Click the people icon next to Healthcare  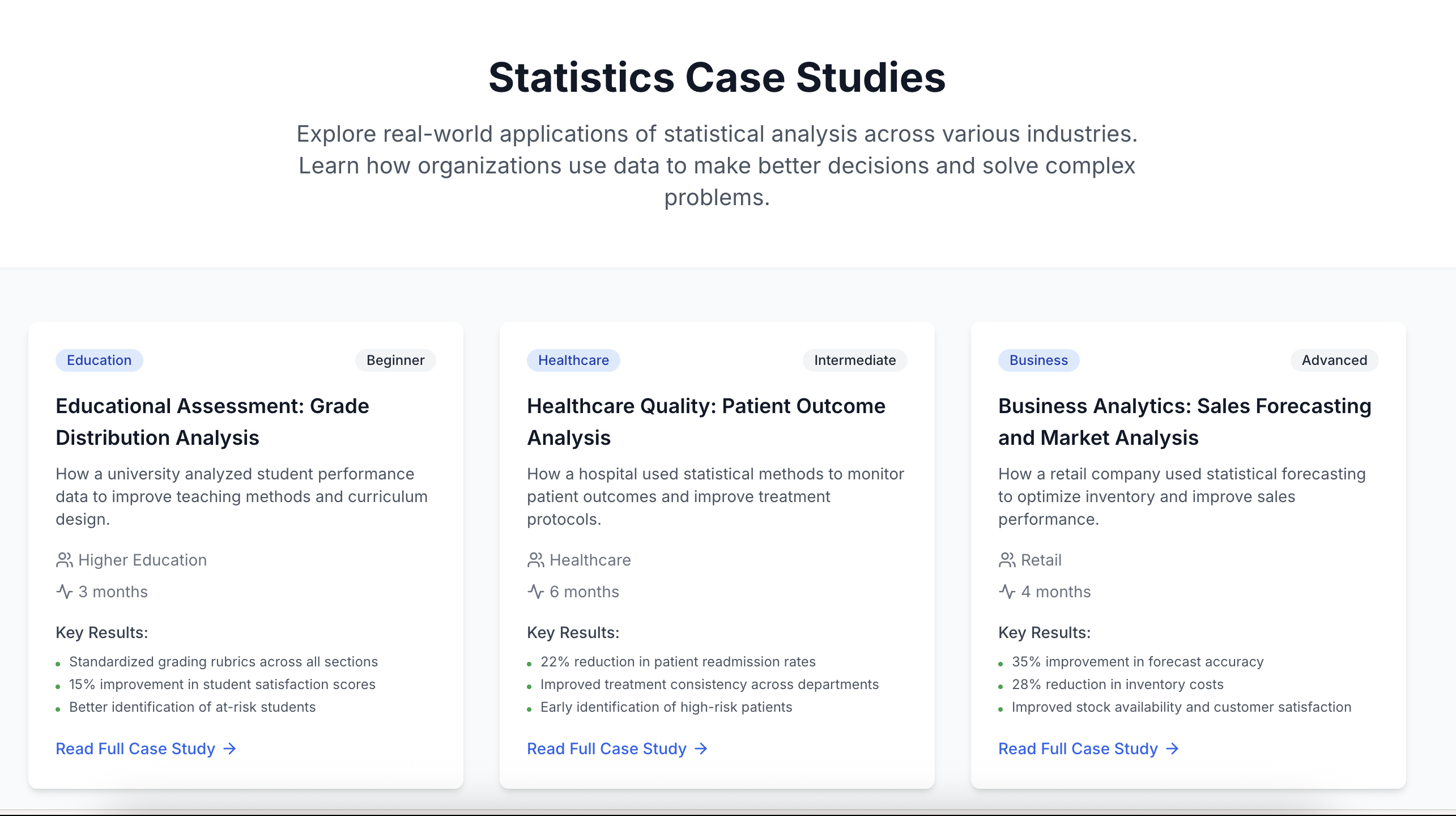[535, 560]
